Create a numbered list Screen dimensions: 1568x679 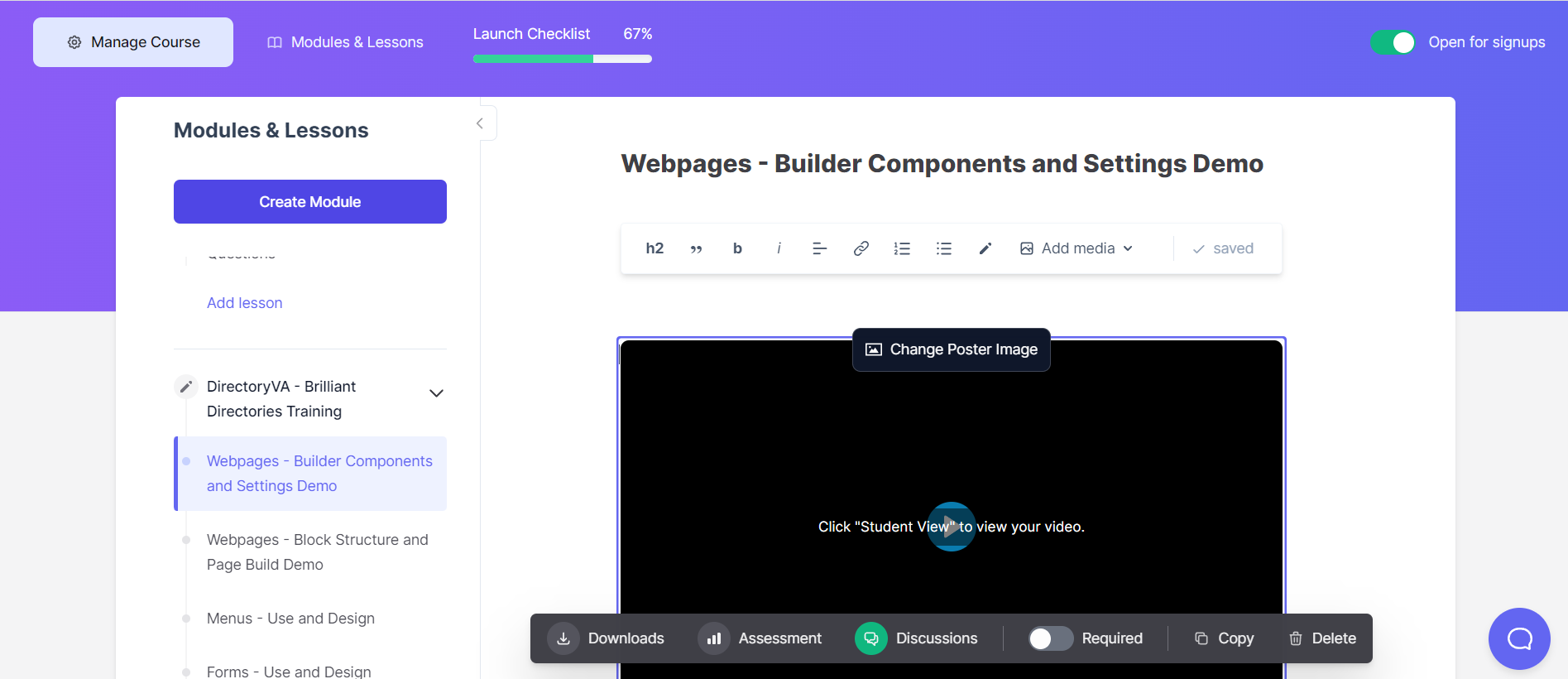902,248
